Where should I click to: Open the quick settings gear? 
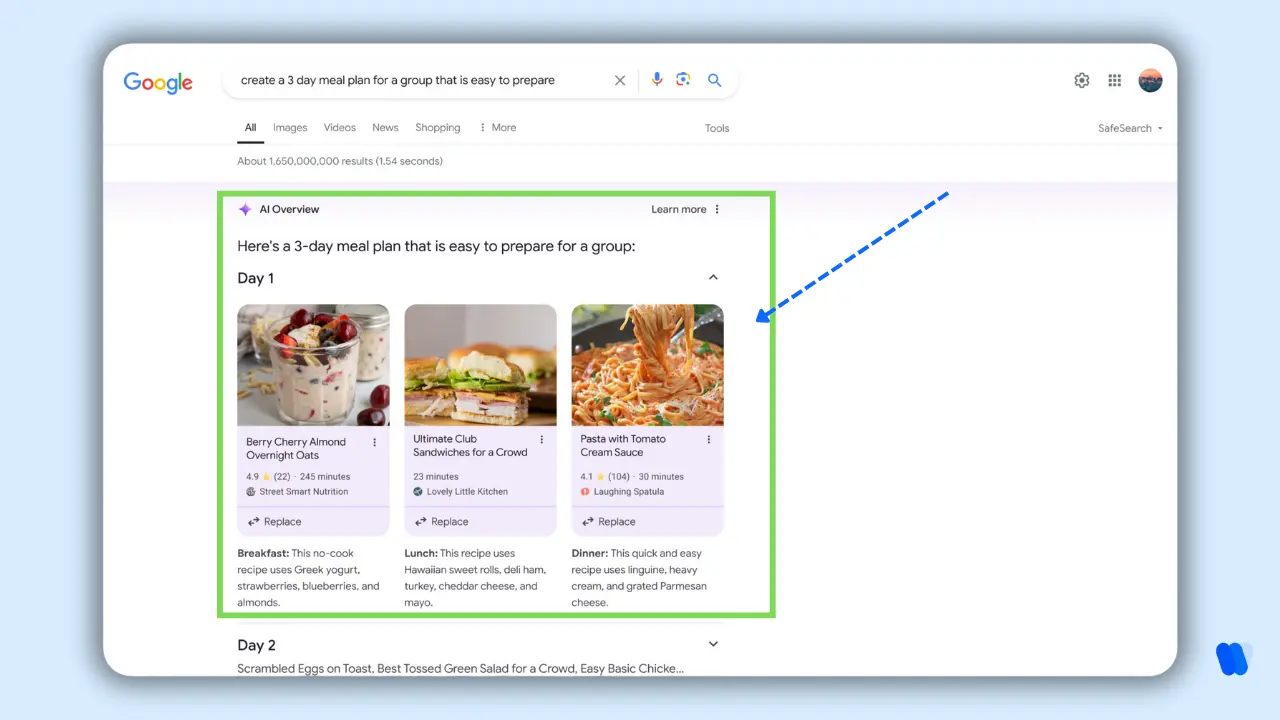tap(1081, 80)
